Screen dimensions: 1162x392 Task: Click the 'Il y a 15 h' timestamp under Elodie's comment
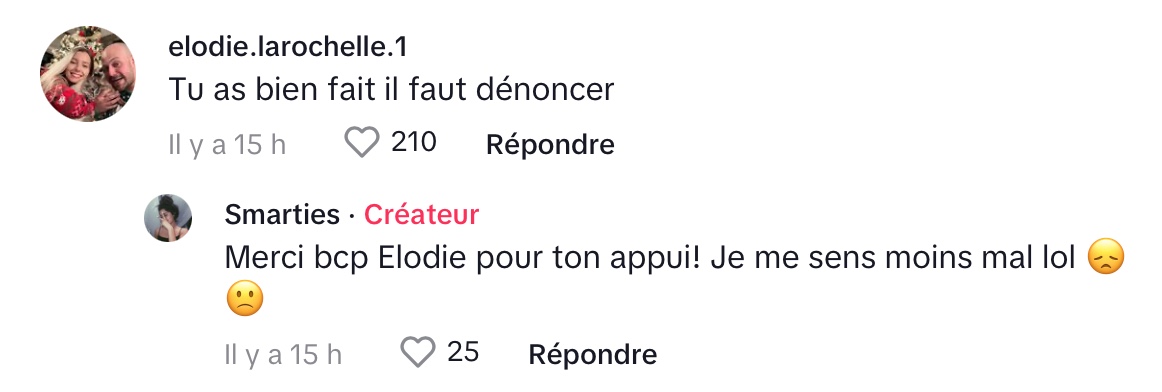click(x=227, y=144)
